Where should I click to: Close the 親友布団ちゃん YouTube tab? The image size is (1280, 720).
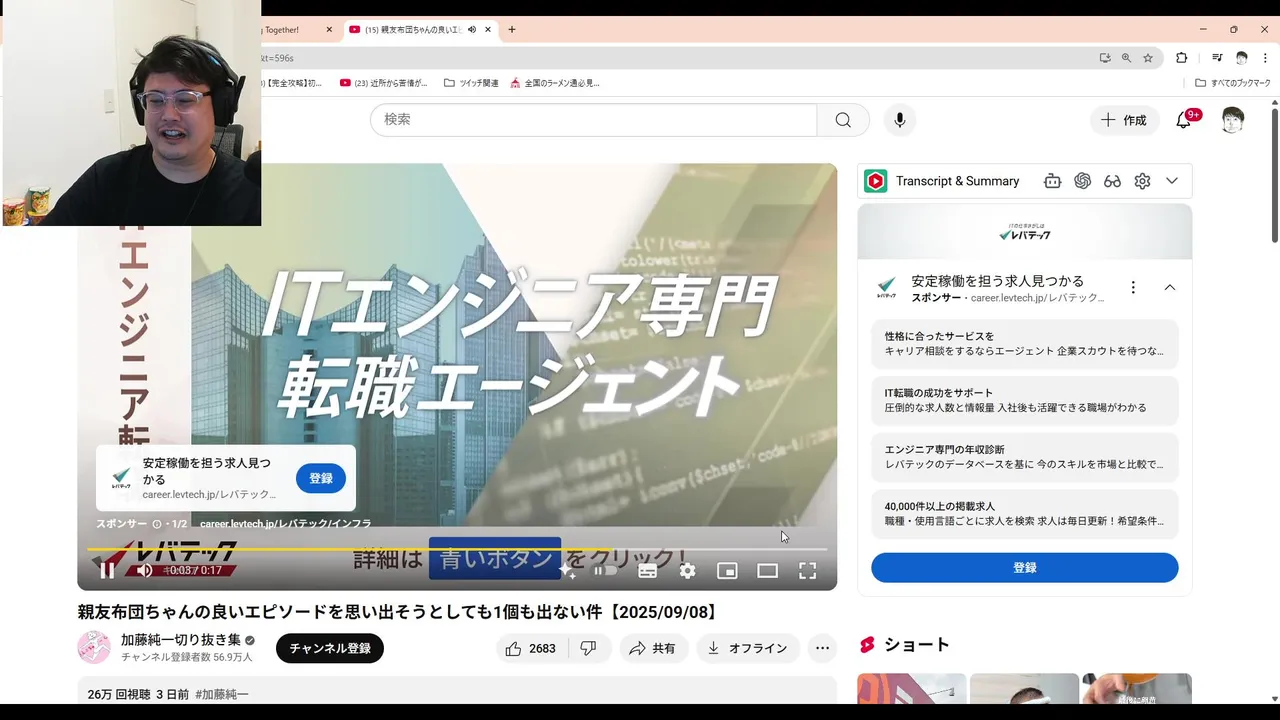[488, 30]
